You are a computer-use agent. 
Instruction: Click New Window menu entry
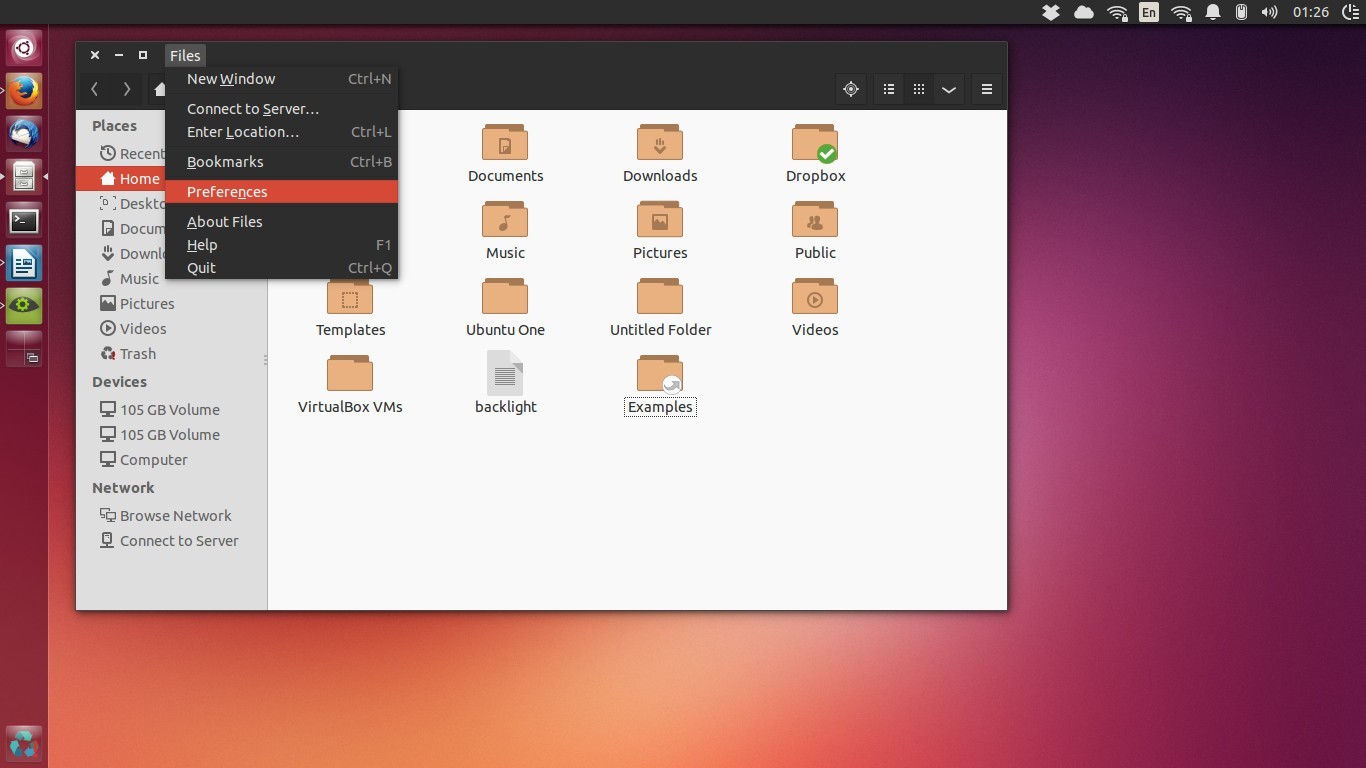[231, 79]
